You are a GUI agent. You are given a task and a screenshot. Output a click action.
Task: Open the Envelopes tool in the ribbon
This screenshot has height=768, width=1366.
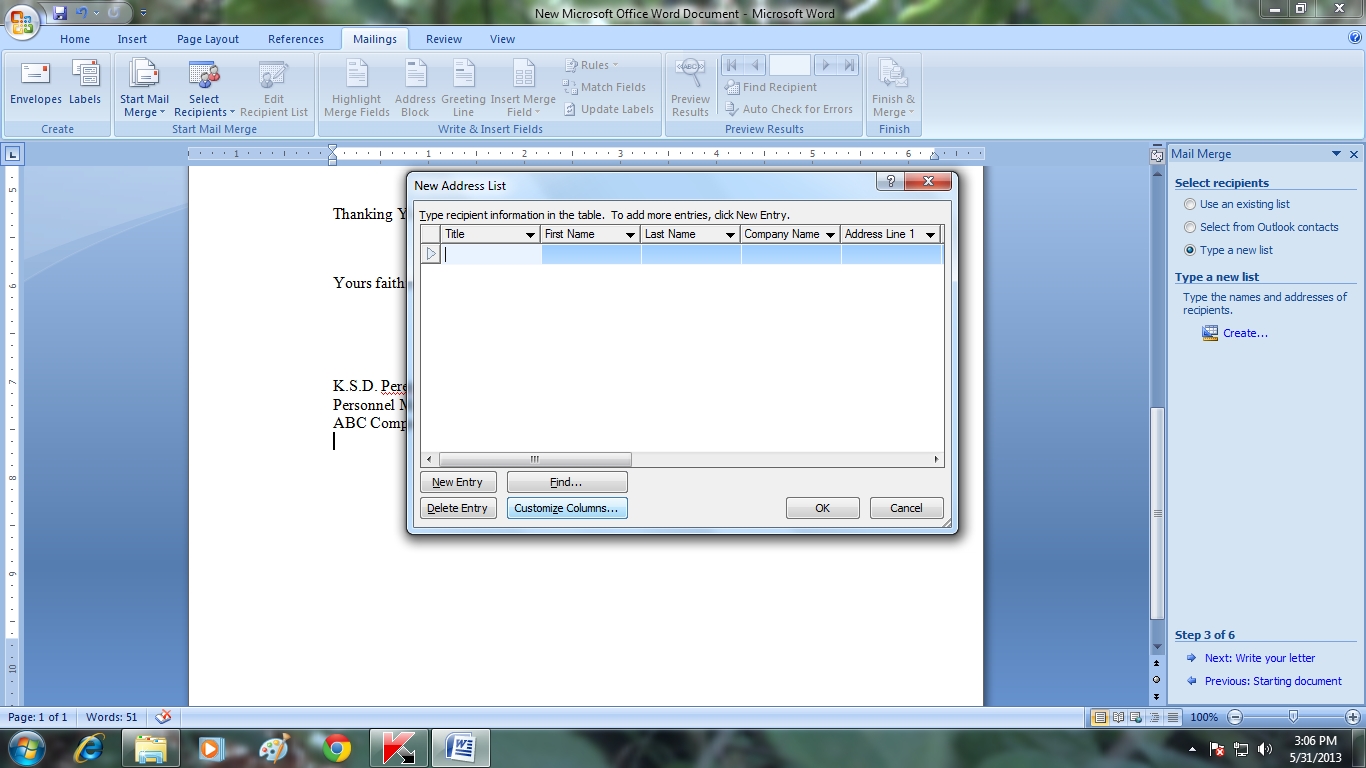pos(36,83)
